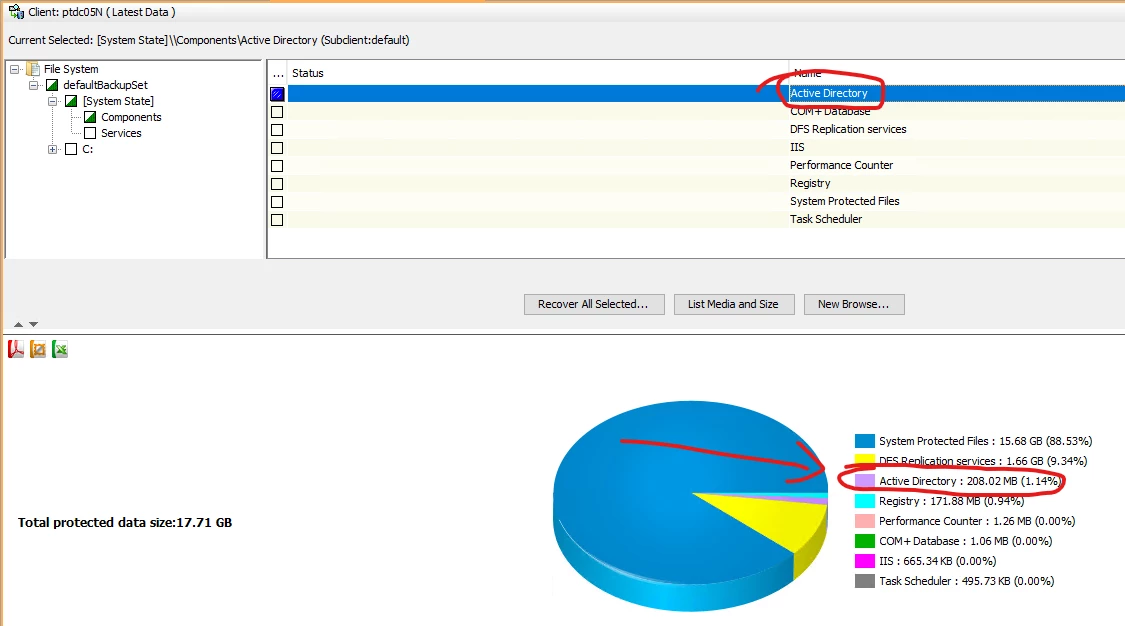The image size is (1125, 626).
Task: Export chart data to Excel icon
Action: (x=60, y=349)
